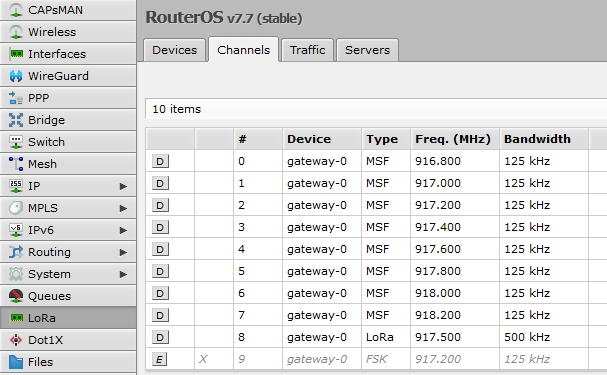Click frequency 917.400 cell
The width and height of the screenshot is (607, 375).
[x=455, y=227]
